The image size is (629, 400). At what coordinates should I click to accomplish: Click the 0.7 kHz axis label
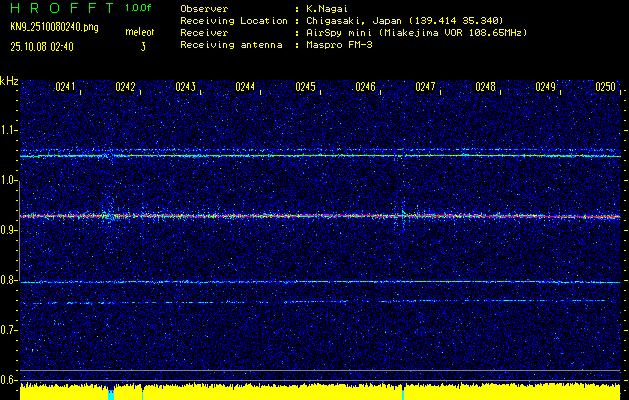click(9, 329)
